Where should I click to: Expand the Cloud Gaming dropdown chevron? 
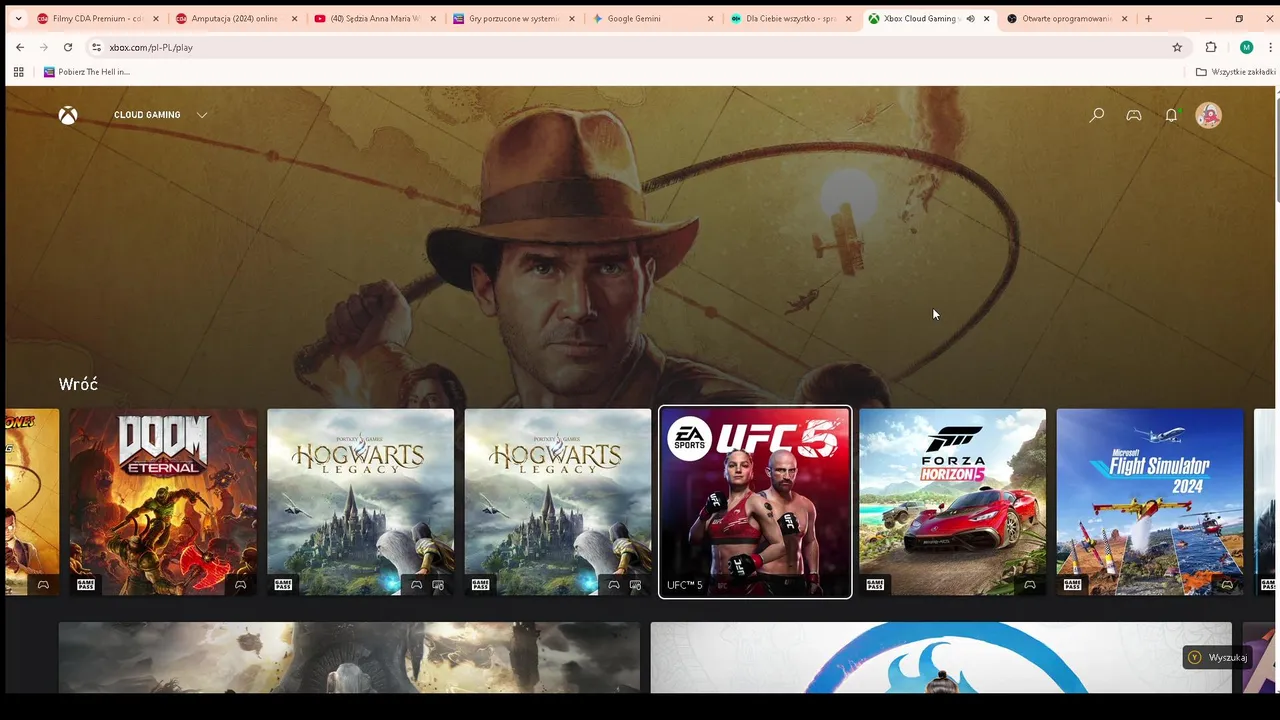pyautogui.click(x=202, y=115)
